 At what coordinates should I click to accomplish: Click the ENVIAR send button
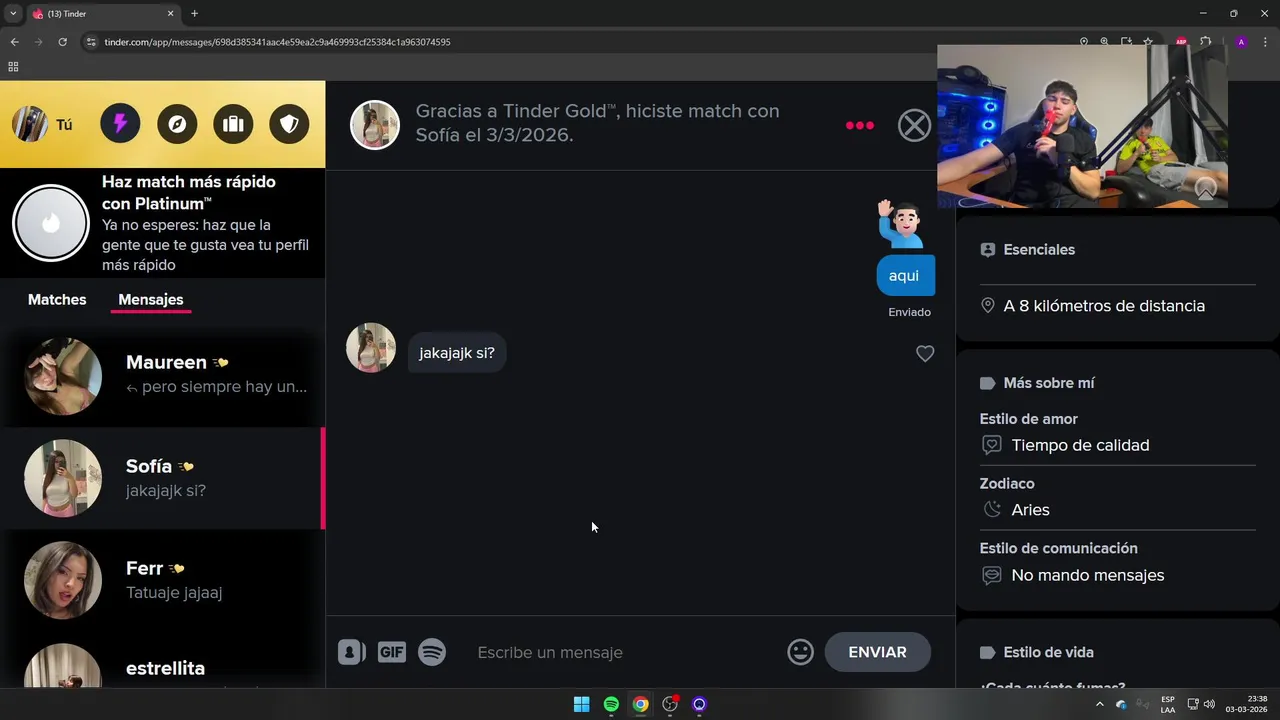point(877,652)
